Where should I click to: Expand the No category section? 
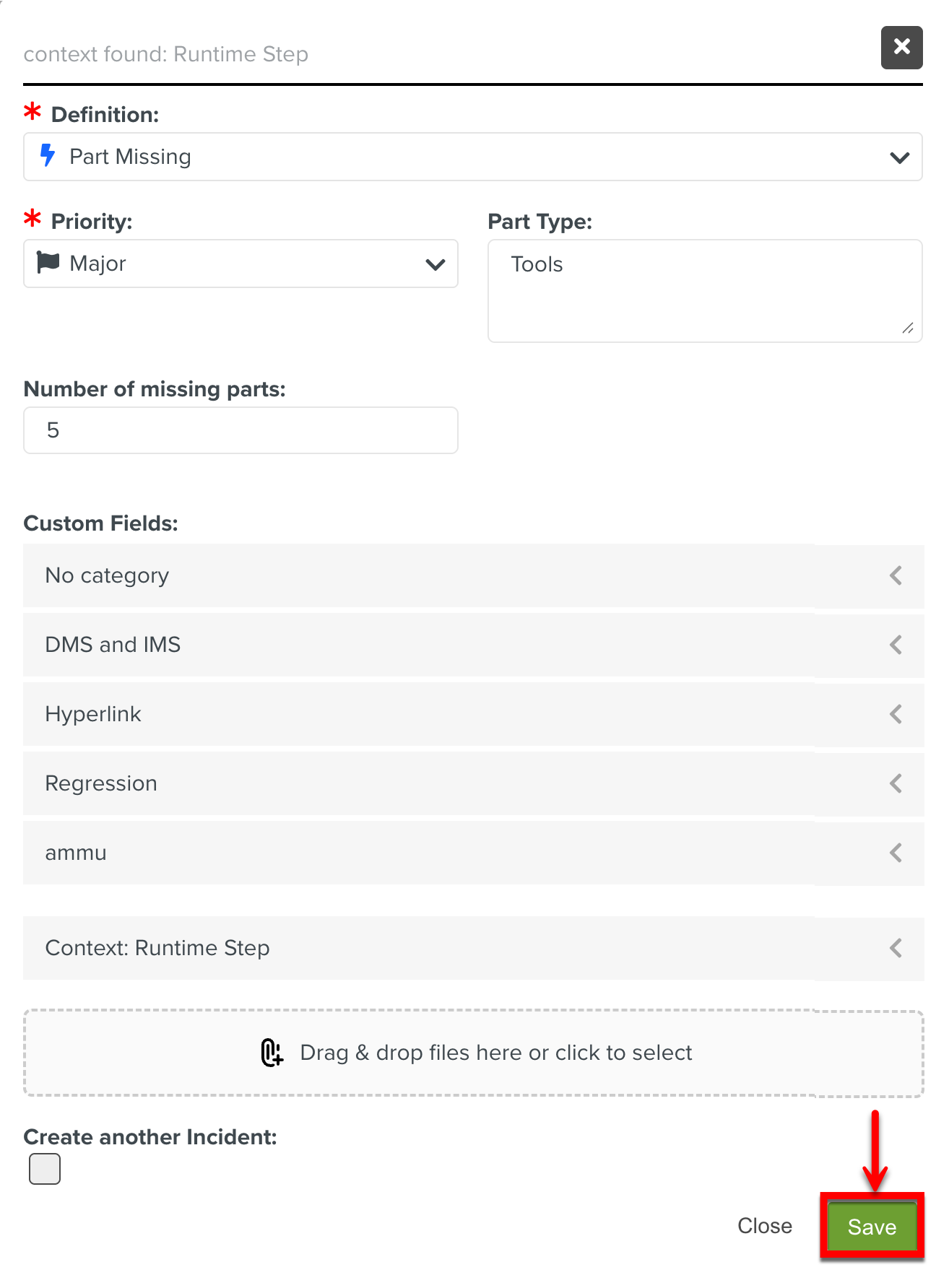point(473,575)
